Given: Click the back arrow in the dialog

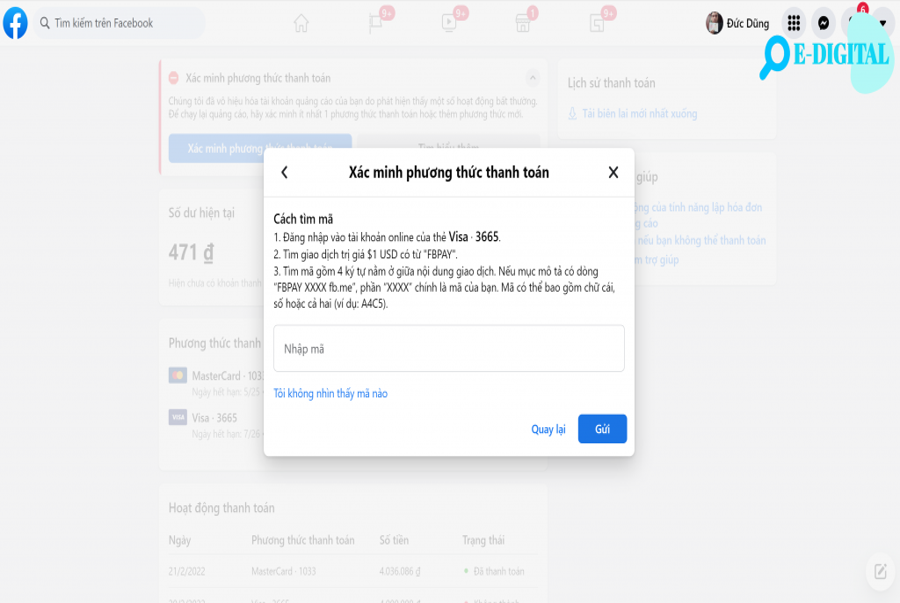Looking at the screenshot, I should (284, 172).
